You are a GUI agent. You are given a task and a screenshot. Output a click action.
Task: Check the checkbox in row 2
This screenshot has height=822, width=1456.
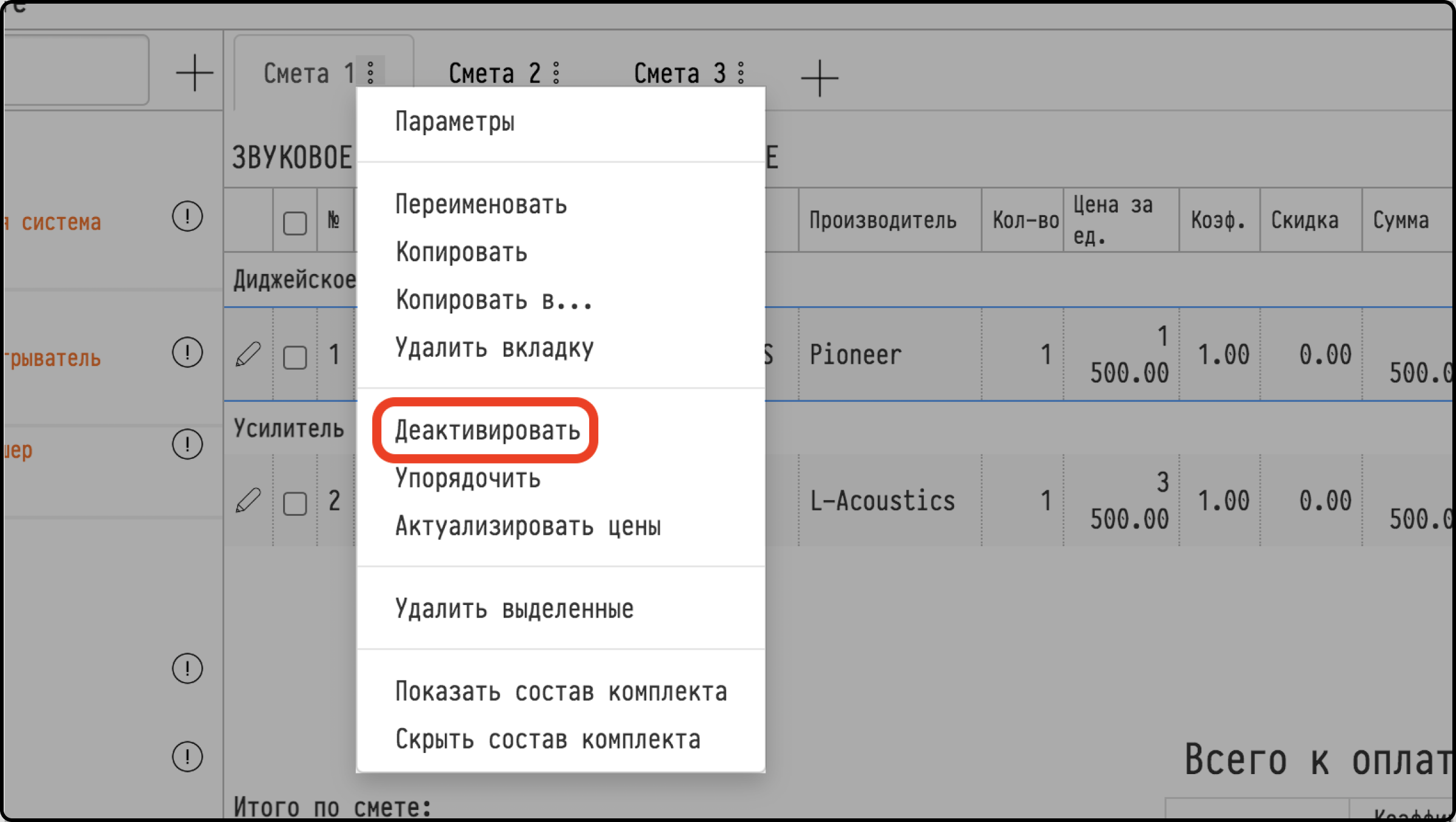295,503
